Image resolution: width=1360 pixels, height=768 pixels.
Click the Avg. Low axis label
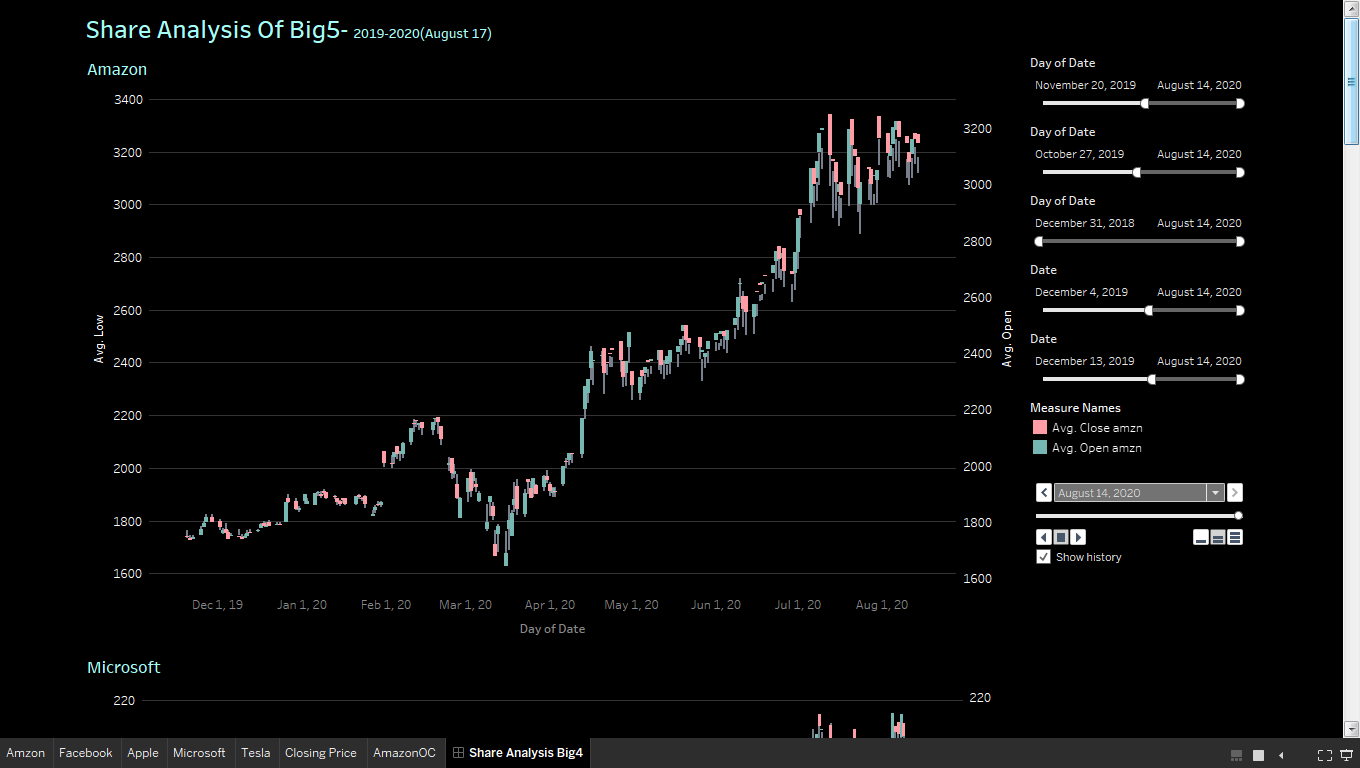coord(99,337)
